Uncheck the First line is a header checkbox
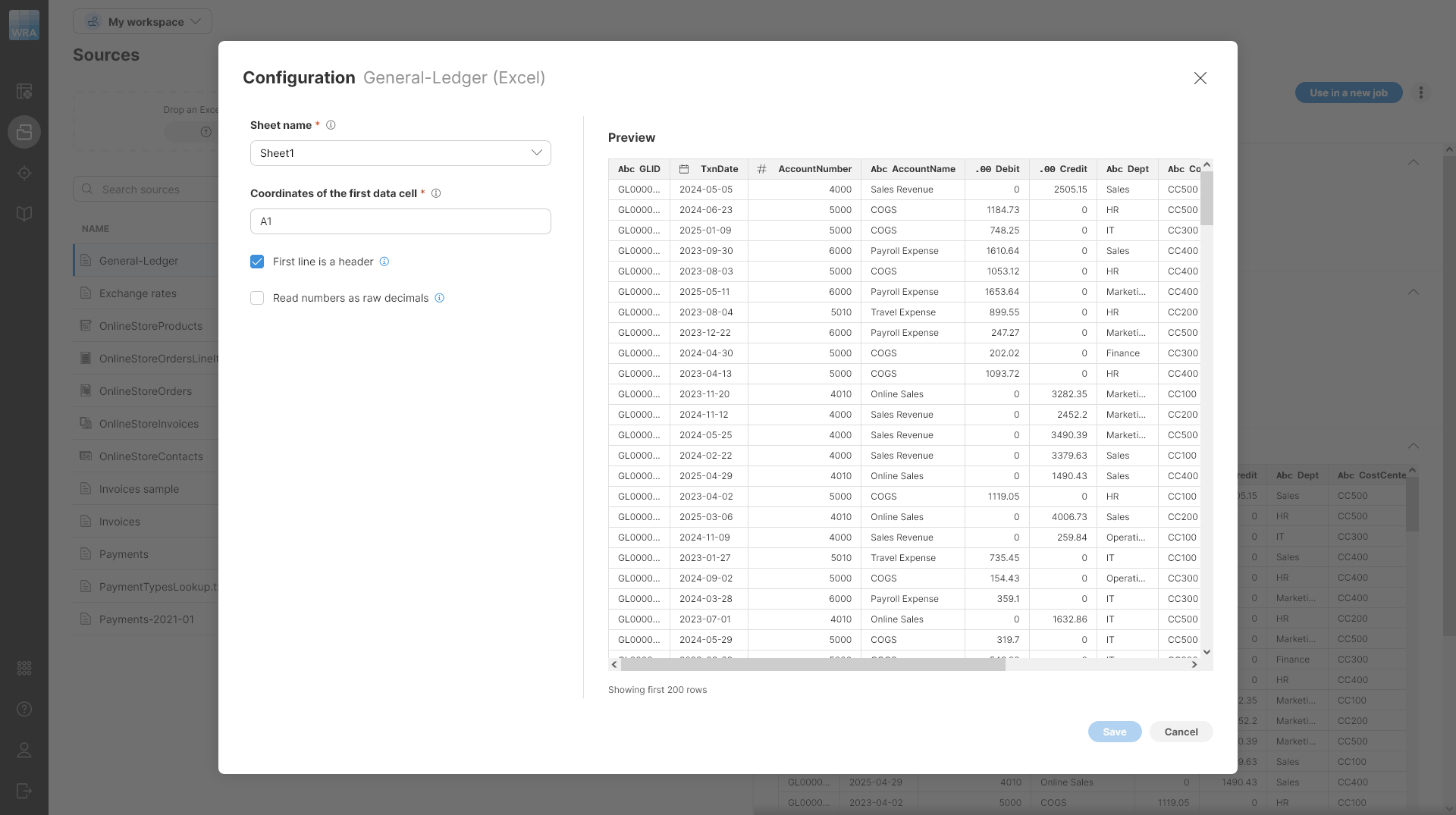The width and height of the screenshot is (1456, 815). (257, 262)
